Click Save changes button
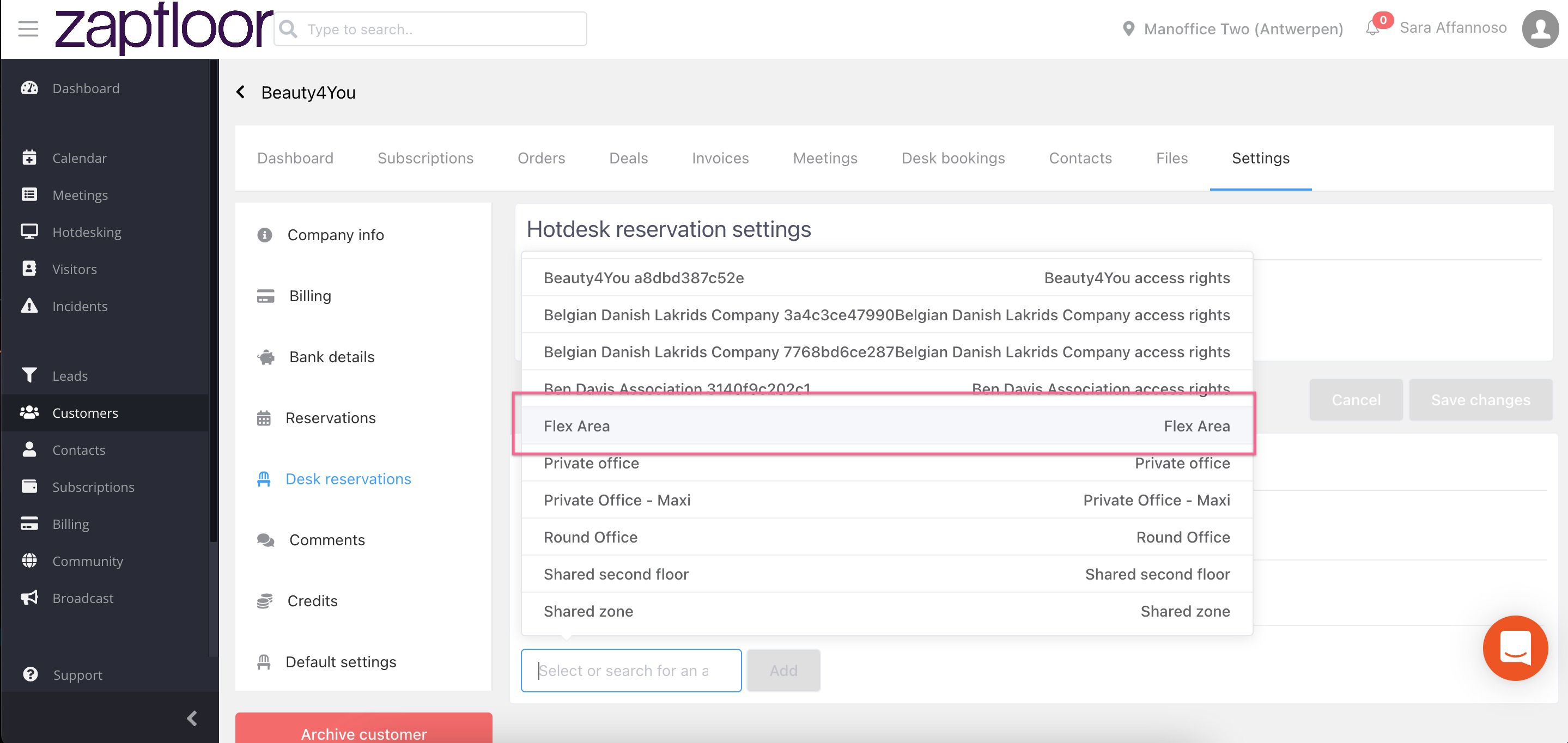Screen dimensions: 1568x743 pyautogui.click(x=1480, y=400)
